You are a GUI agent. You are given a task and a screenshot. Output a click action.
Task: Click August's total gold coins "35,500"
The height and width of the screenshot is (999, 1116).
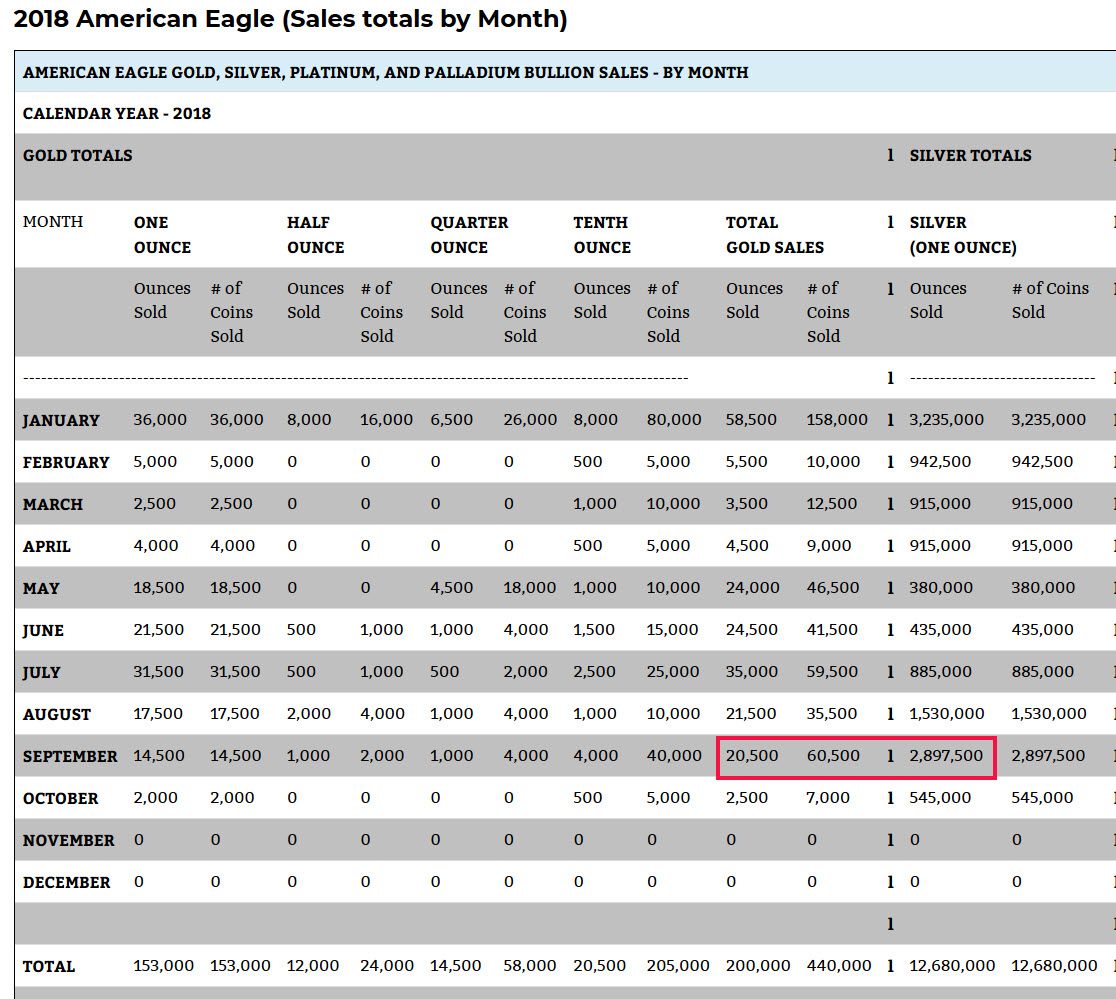click(x=832, y=714)
